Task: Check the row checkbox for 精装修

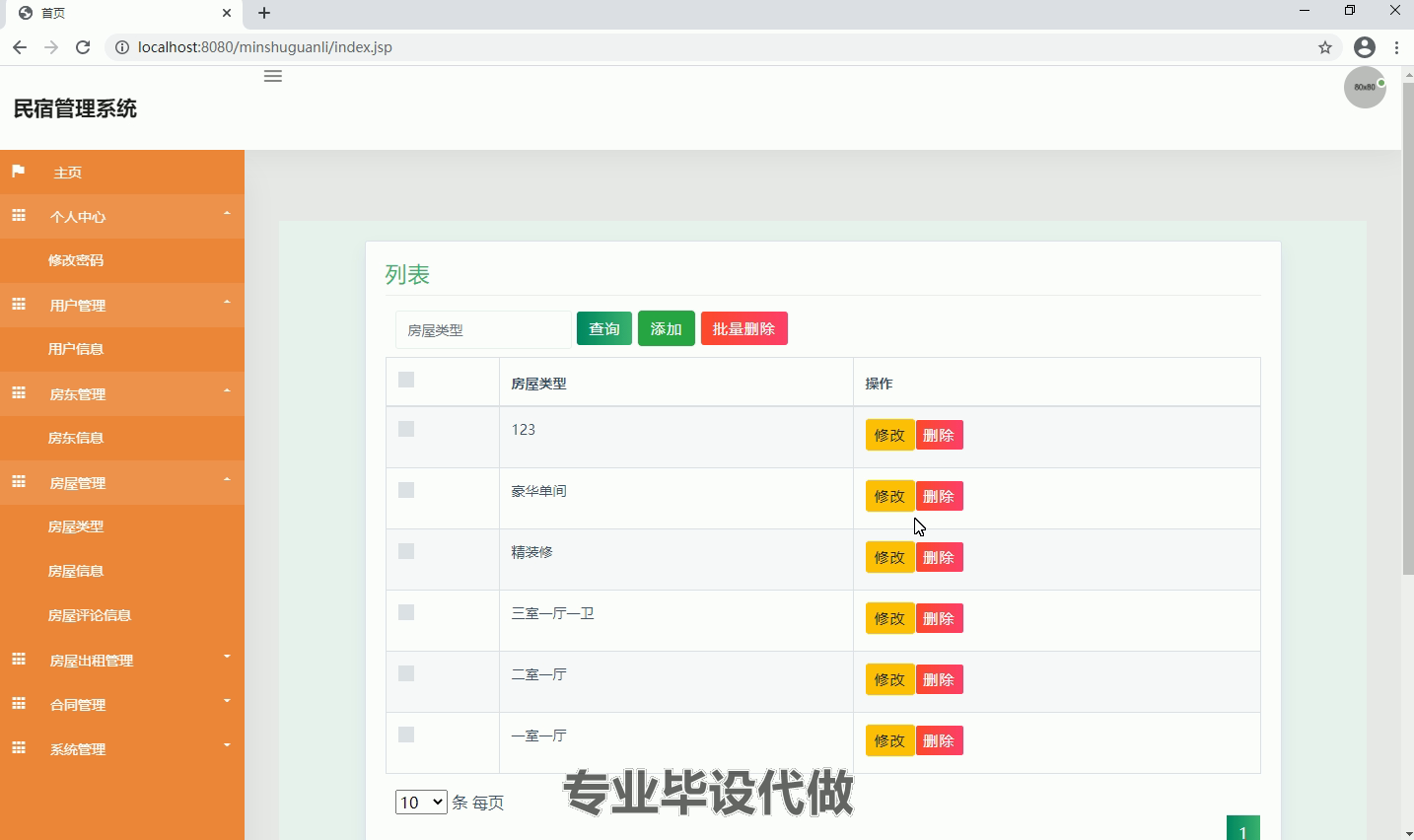Action: 406,551
